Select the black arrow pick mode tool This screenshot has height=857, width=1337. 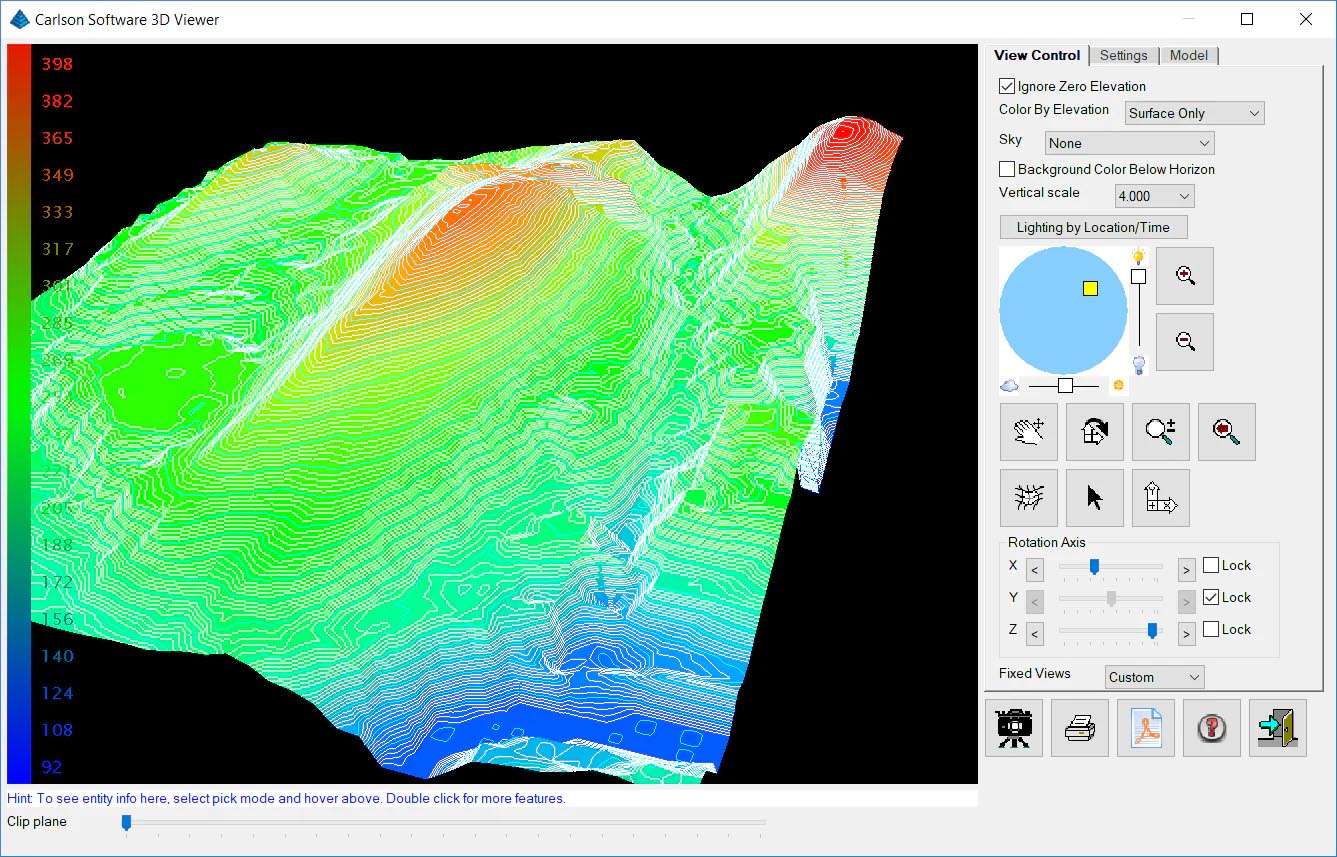1095,497
